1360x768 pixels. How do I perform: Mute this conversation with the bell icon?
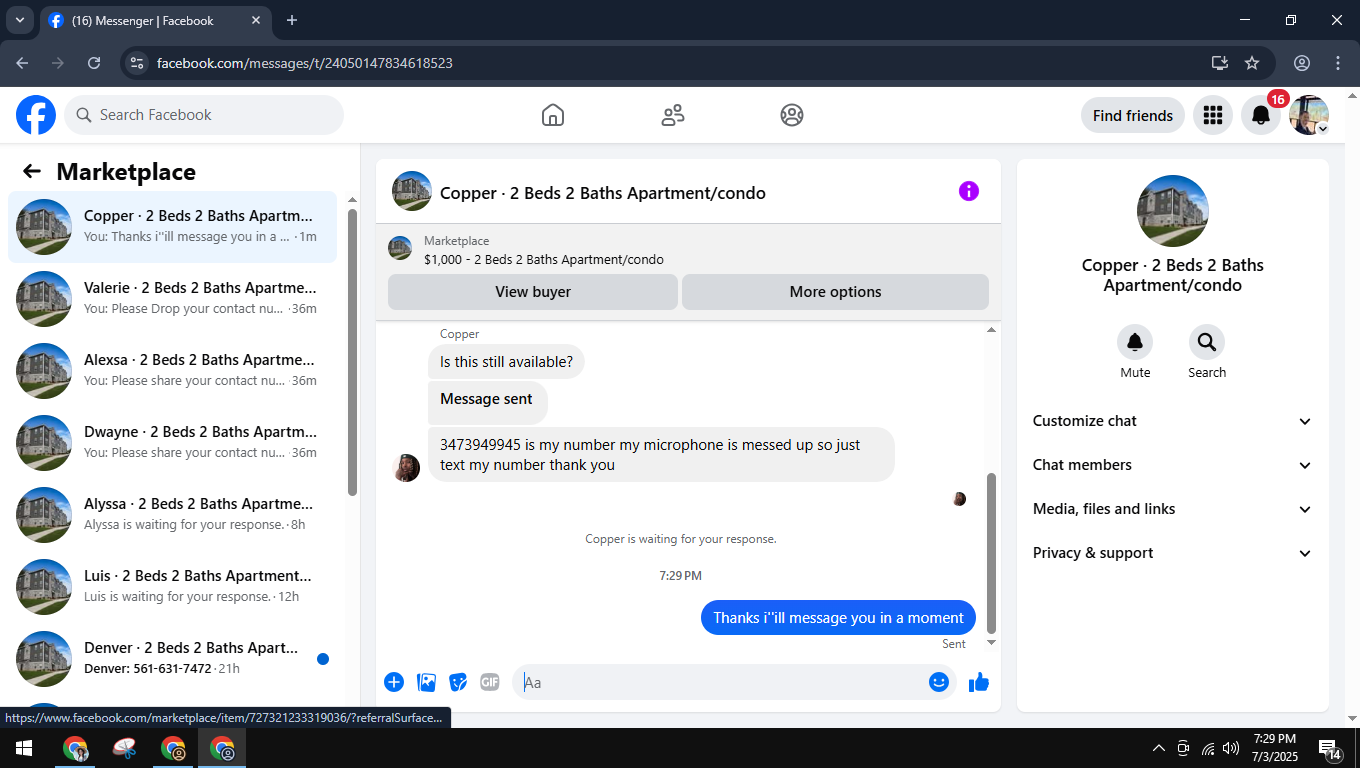coord(1135,343)
